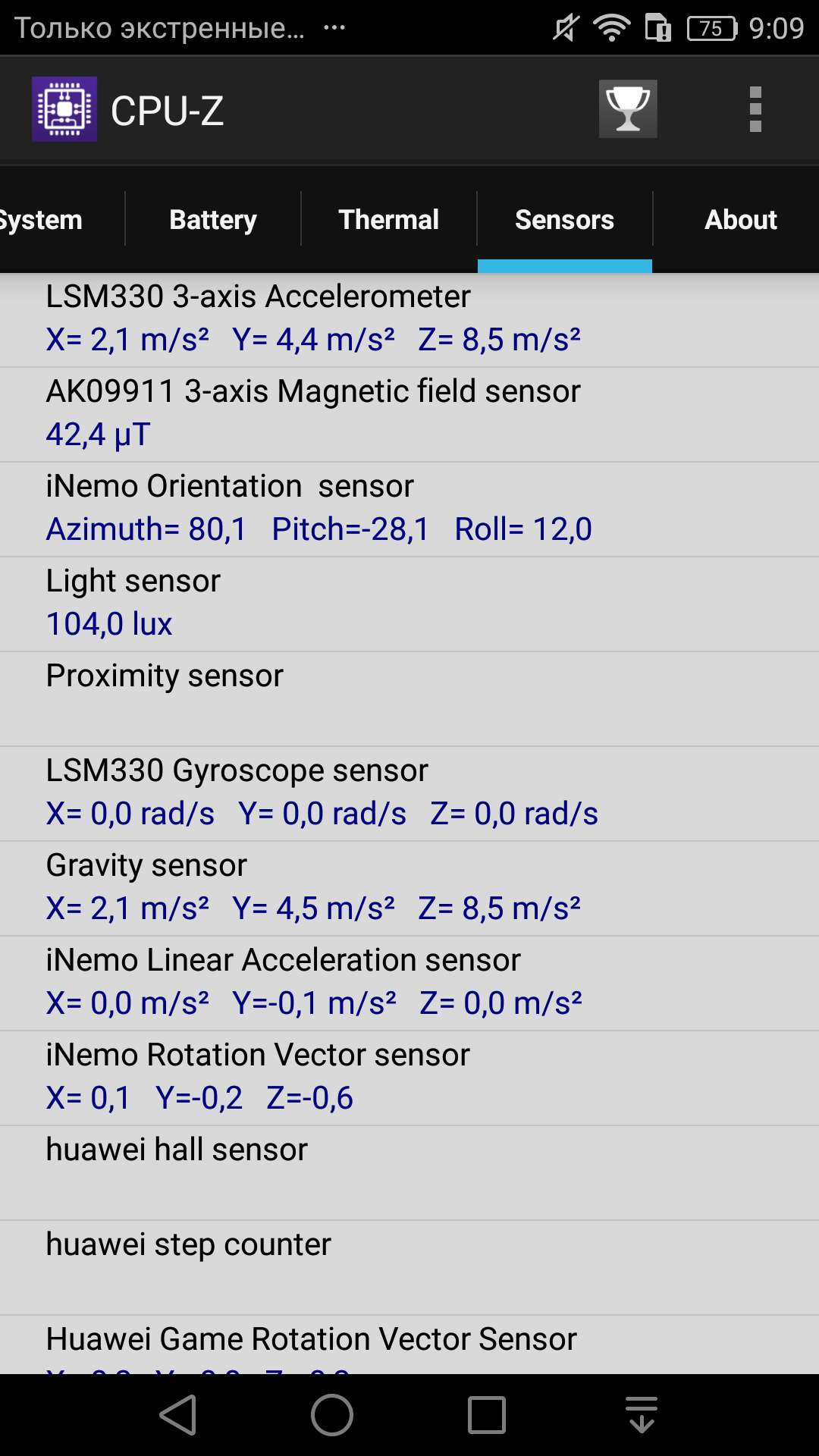The width and height of the screenshot is (819, 1456).
Task: Open recent apps square button
Action: click(487, 1415)
